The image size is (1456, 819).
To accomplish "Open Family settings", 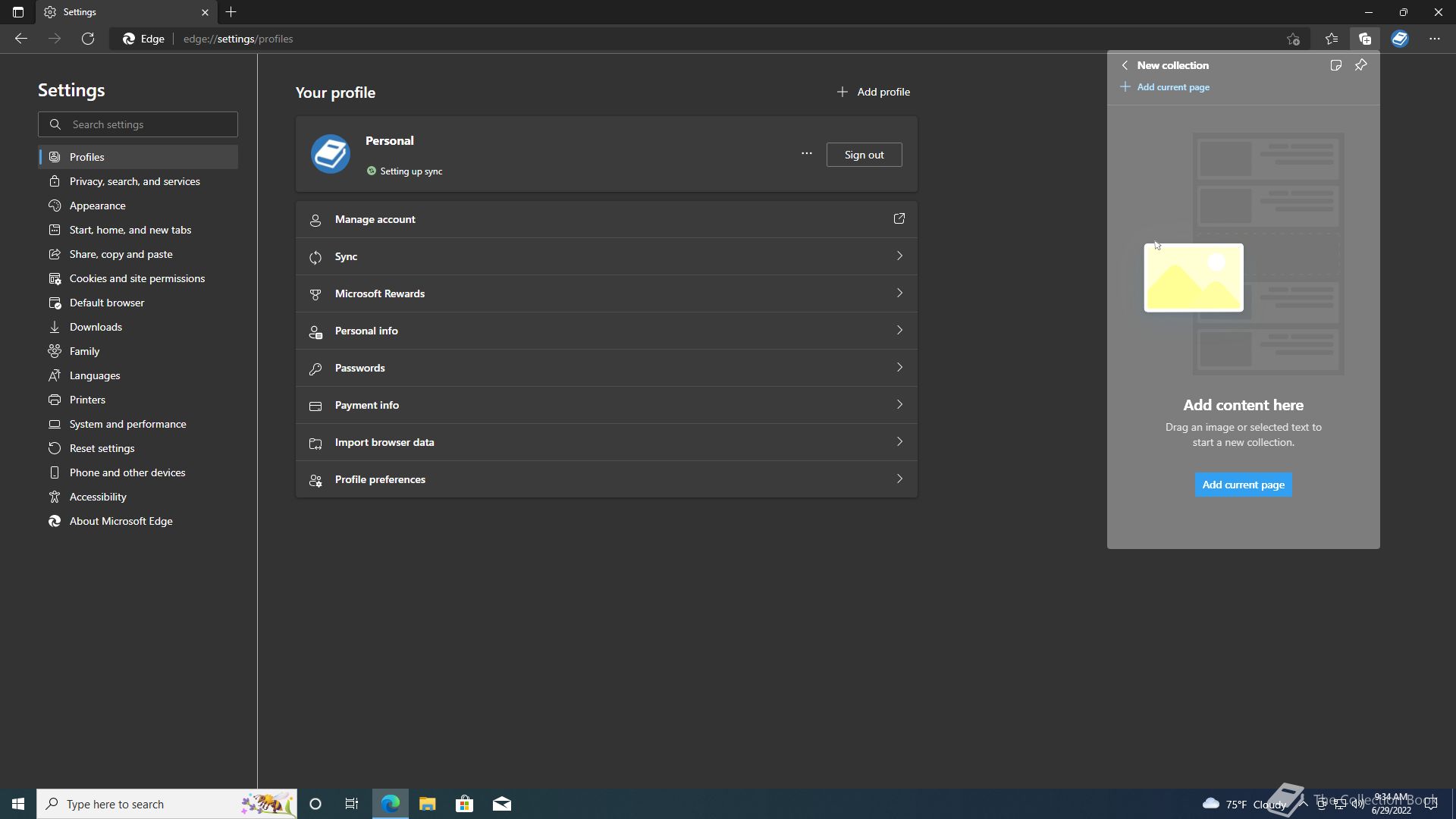I will coord(138,351).
